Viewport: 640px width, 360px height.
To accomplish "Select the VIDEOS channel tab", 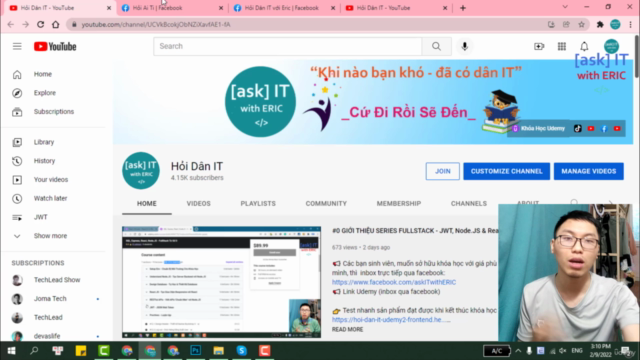I will pyautogui.click(x=199, y=203).
